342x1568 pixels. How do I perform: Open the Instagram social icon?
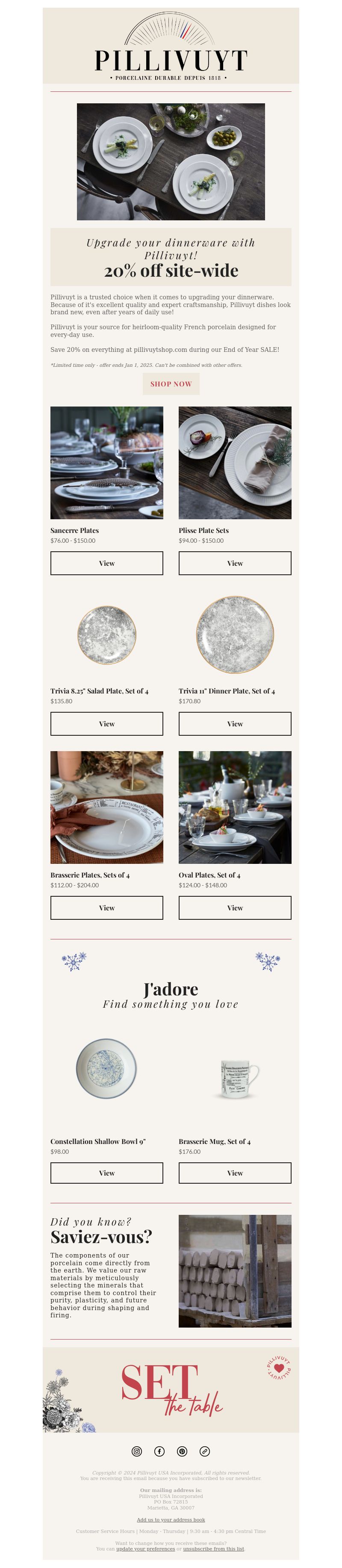(136, 1451)
